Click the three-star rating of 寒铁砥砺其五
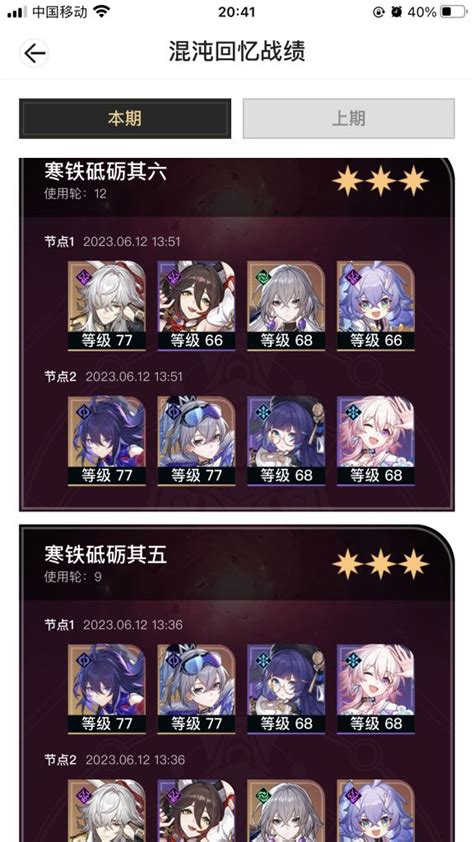The height and width of the screenshot is (842, 474). pyautogui.click(x=381, y=564)
